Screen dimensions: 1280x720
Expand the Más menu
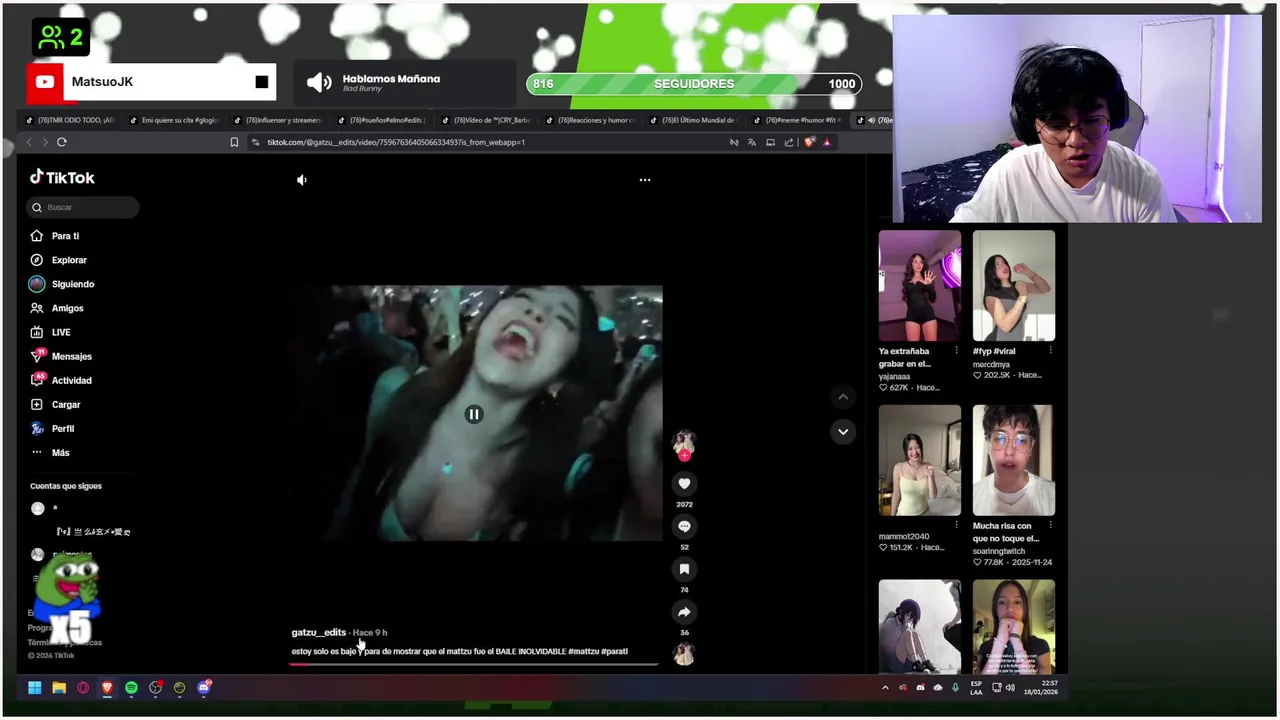[51, 452]
